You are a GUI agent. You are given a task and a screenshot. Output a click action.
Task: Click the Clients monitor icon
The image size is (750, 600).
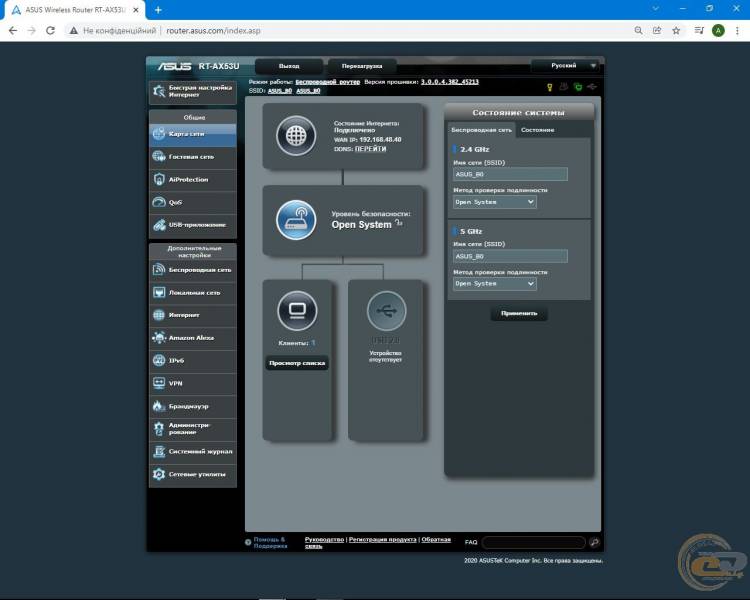pyautogui.click(x=297, y=311)
